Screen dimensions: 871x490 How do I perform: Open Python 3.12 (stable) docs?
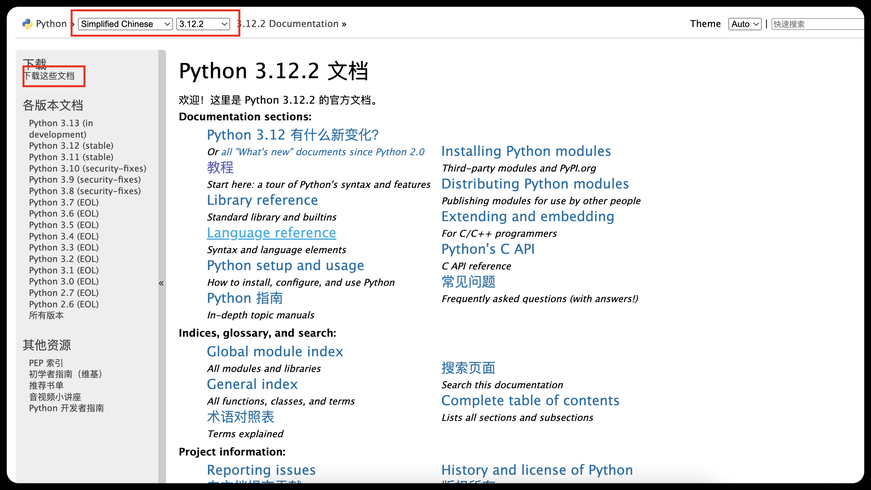pos(71,146)
